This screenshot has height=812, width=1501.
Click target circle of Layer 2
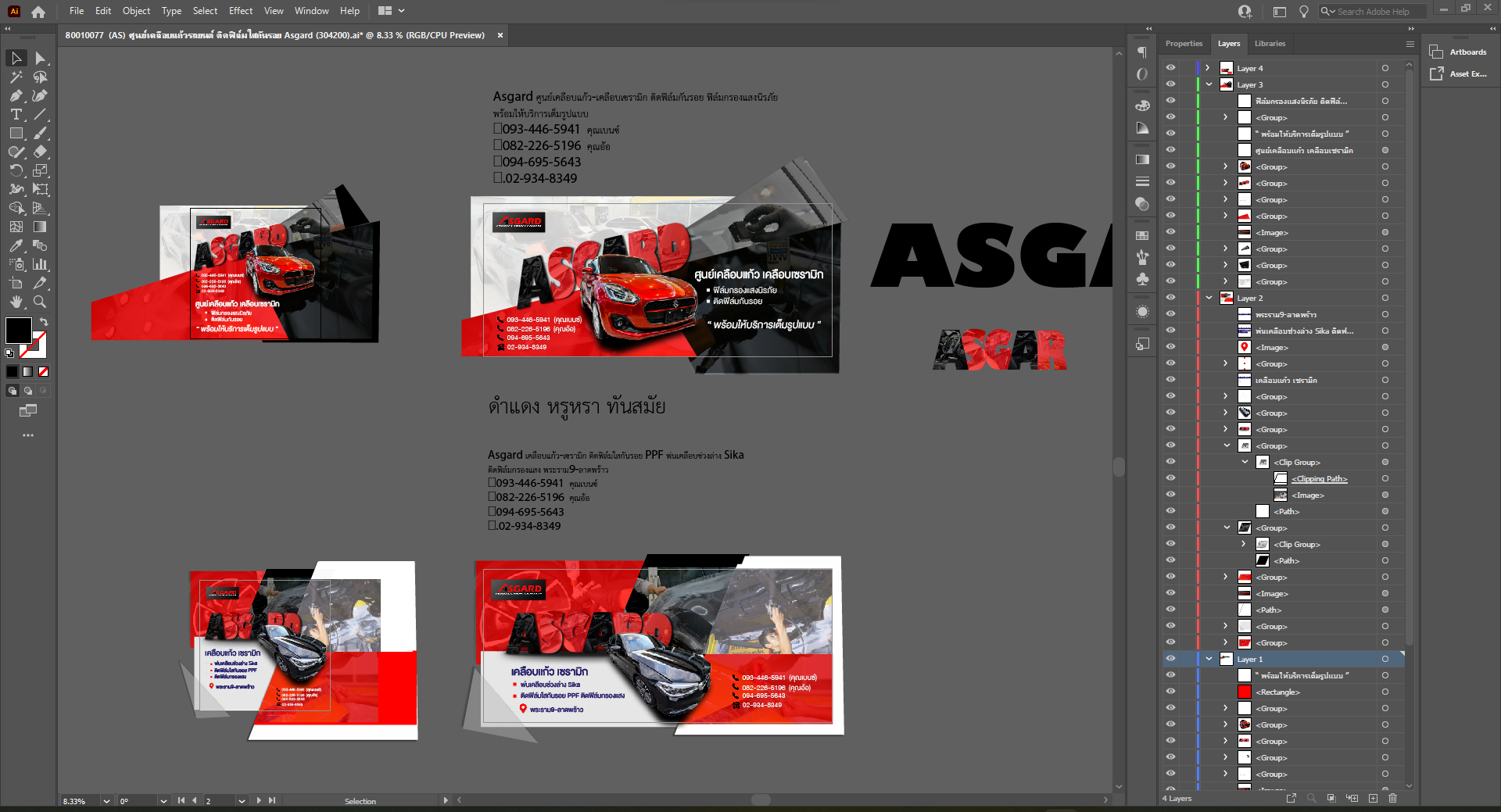pos(1385,298)
